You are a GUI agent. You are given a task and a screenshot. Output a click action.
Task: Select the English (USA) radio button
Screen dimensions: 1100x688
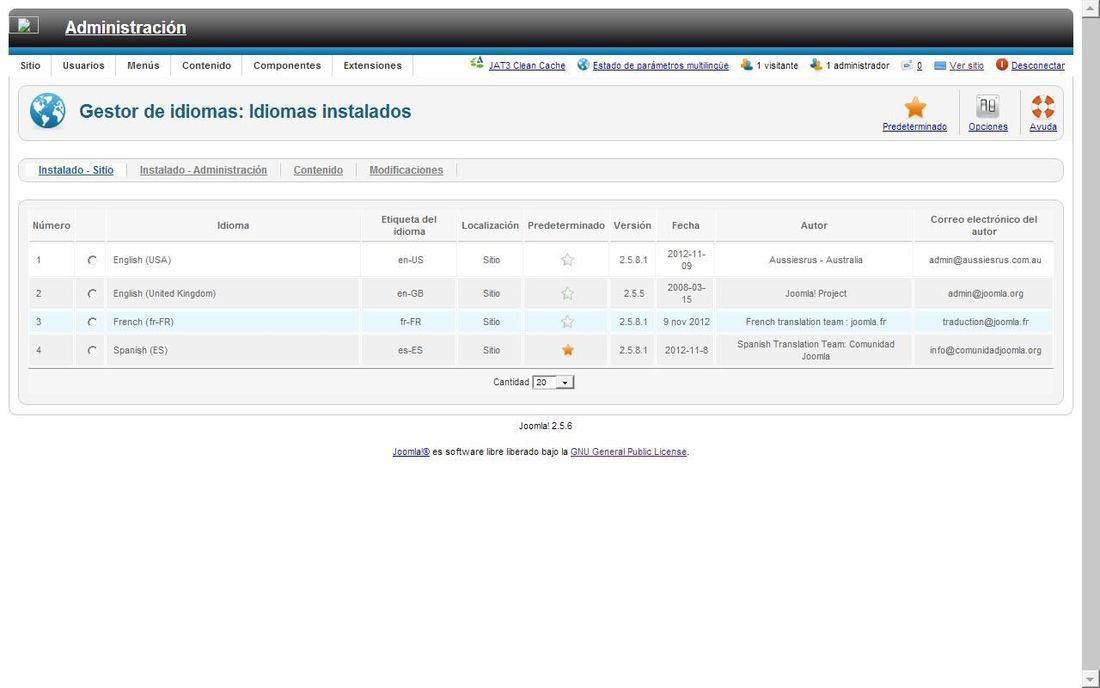pos(92,260)
